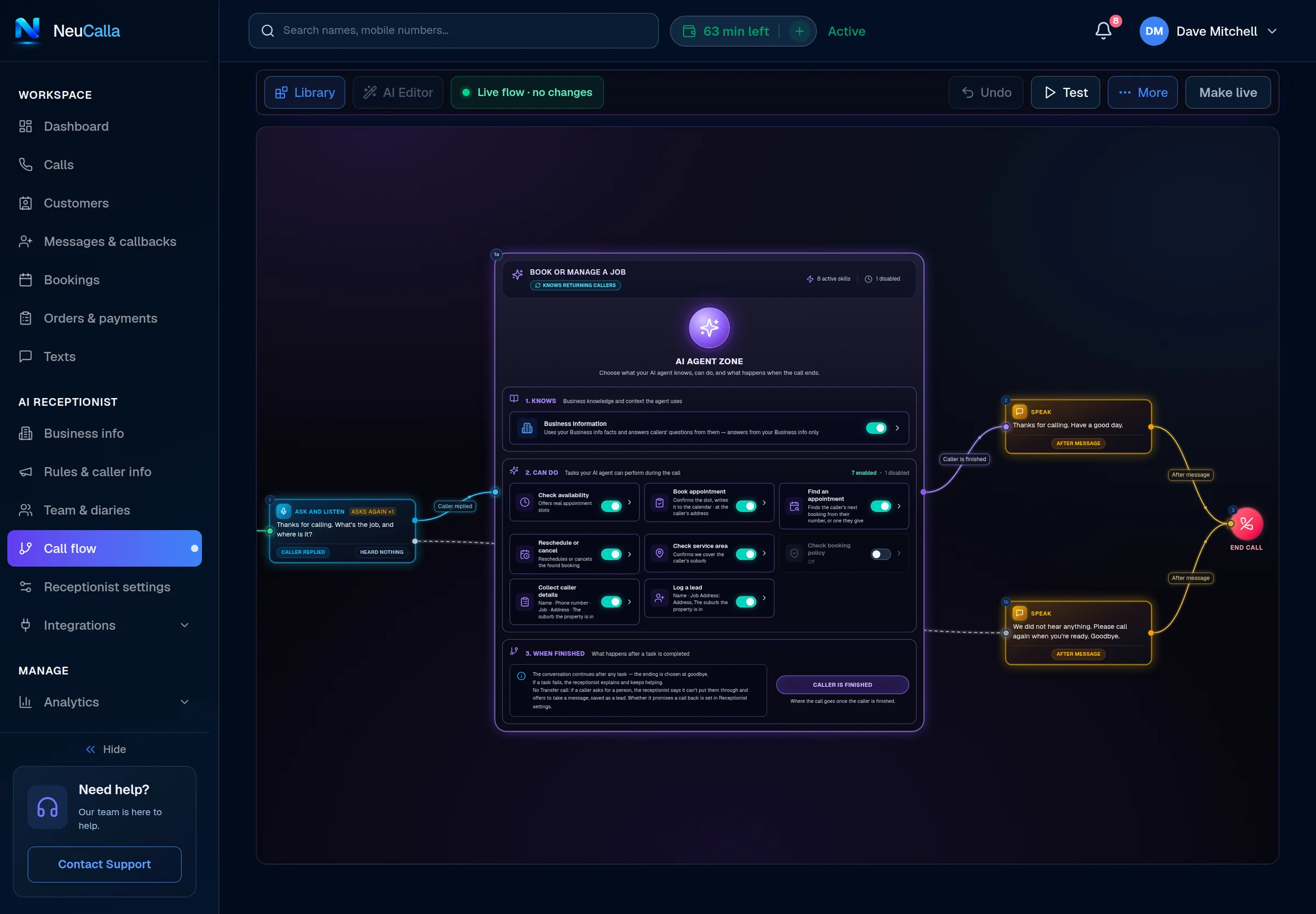Click the notification bell icon
The width and height of the screenshot is (1316, 914).
pos(1103,31)
